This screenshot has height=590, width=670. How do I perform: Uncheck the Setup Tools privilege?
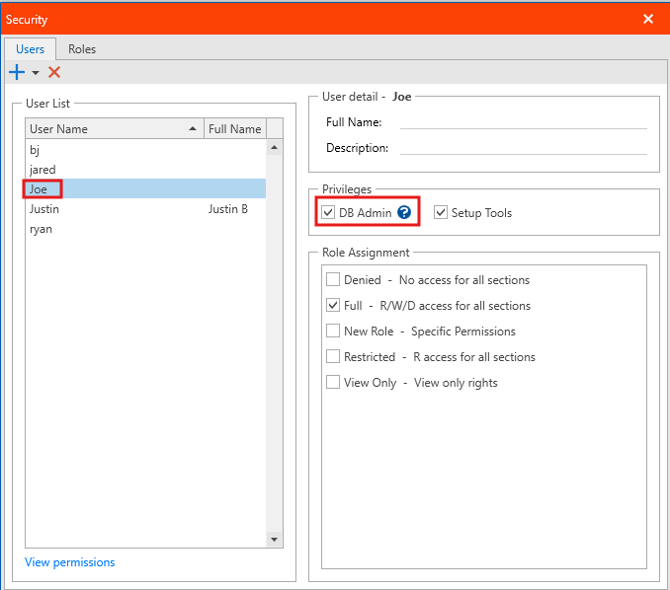441,212
